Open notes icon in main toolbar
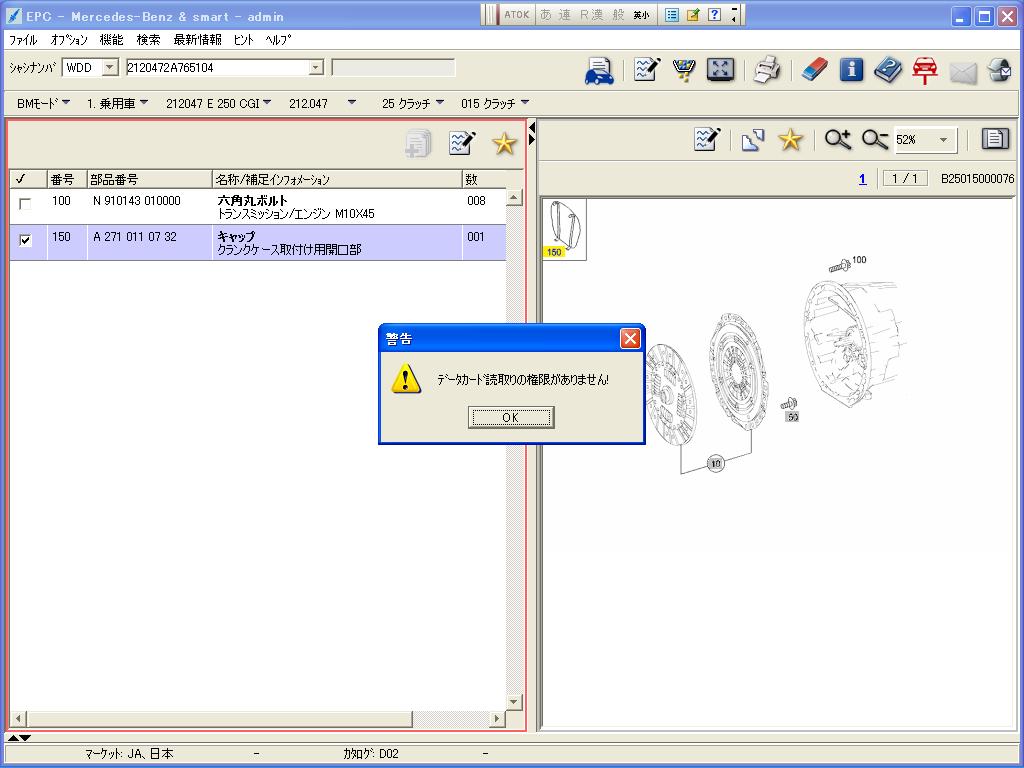This screenshot has height=768, width=1024. [646, 69]
